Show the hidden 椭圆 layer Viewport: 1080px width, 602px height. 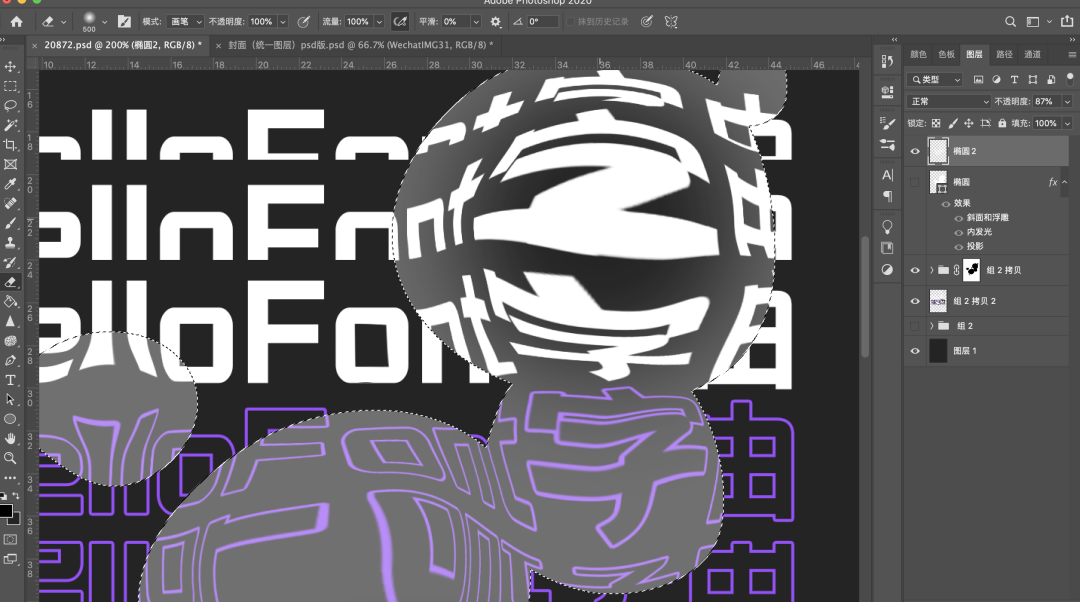[915, 182]
